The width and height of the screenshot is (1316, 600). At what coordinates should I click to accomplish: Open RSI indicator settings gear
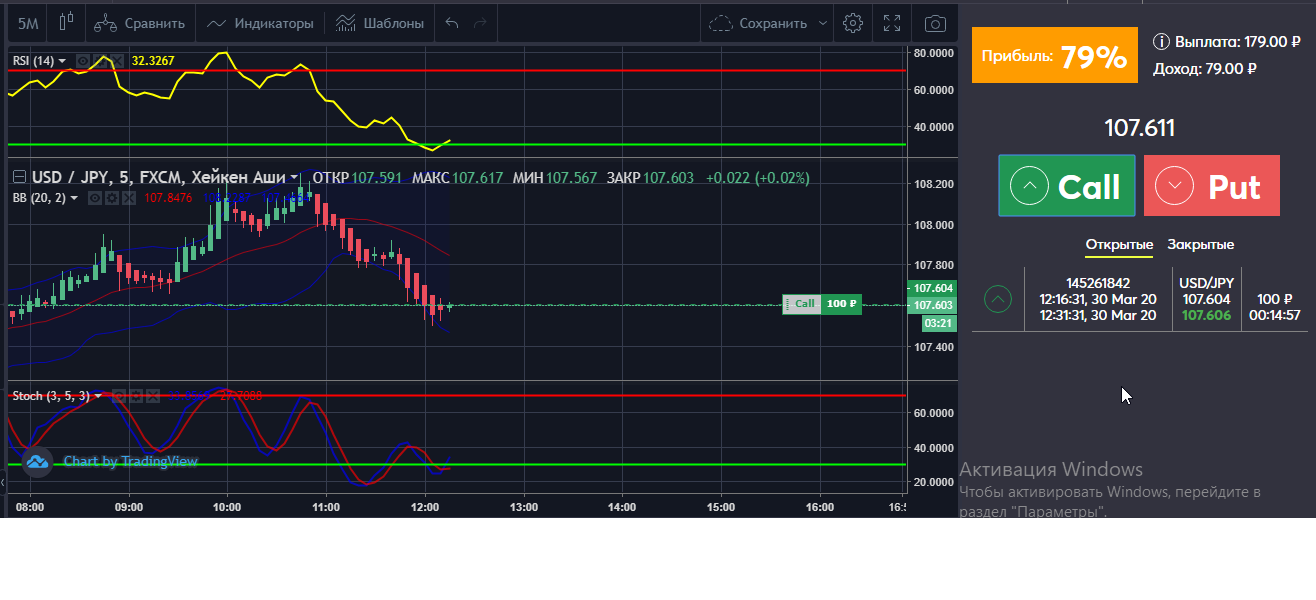click(x=100, y=61)
